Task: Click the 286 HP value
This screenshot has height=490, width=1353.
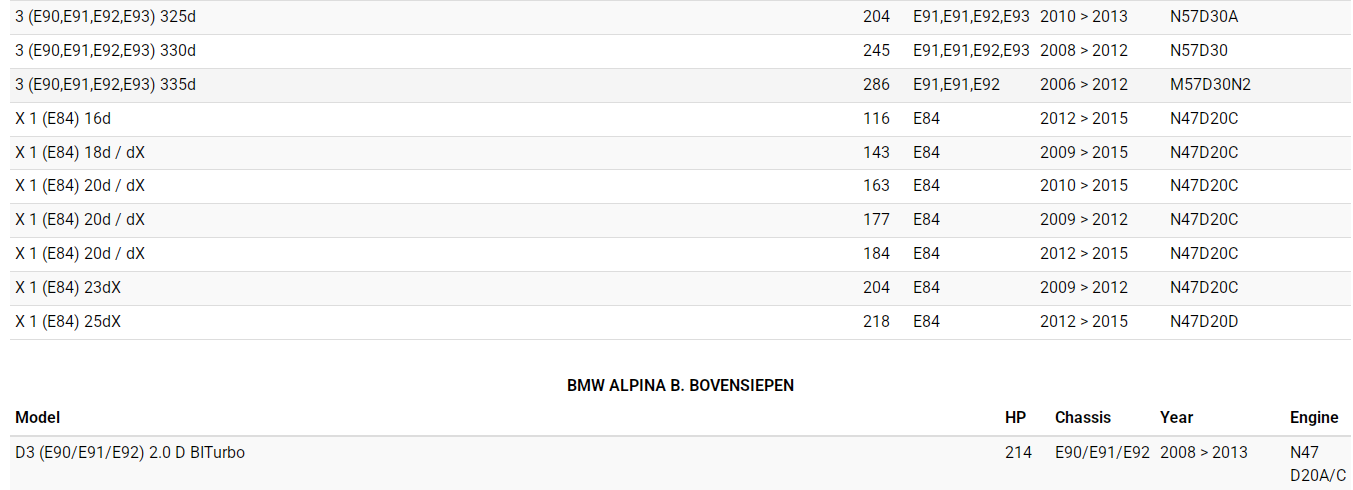Action: (x=876, y=84)
